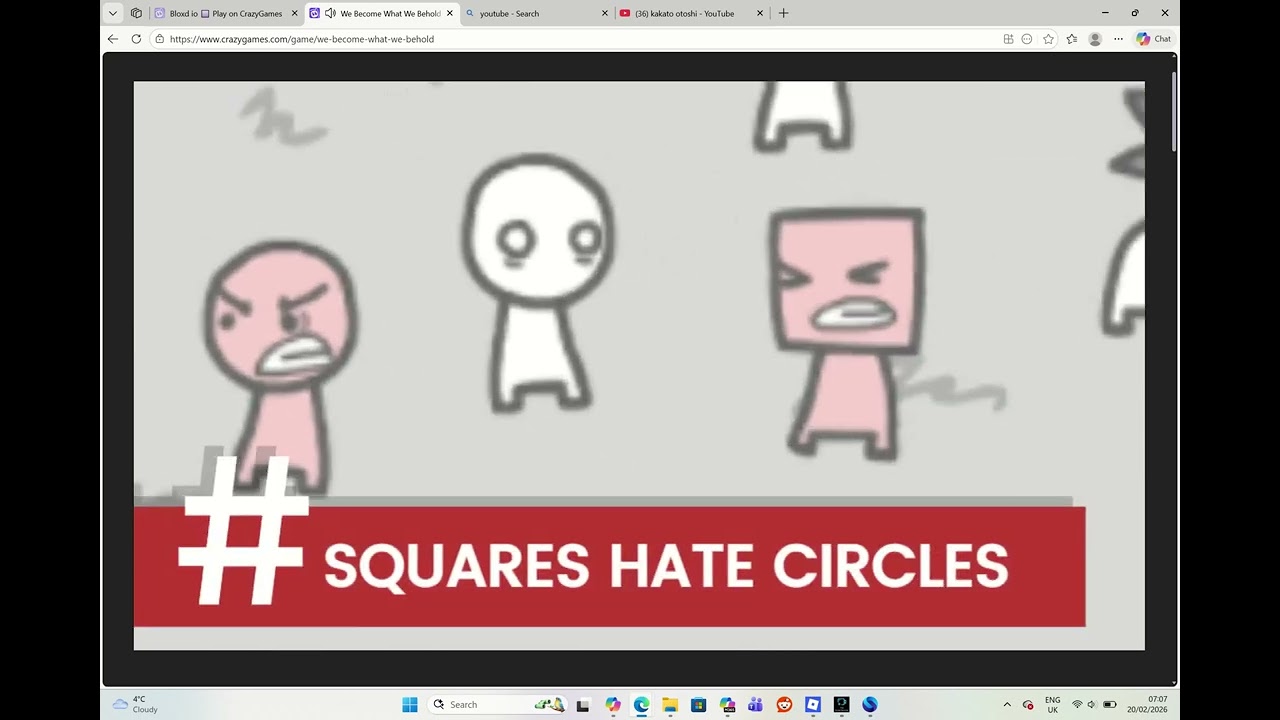
Task: Open Reddit app from the taskbar
Action: point(784,704)
